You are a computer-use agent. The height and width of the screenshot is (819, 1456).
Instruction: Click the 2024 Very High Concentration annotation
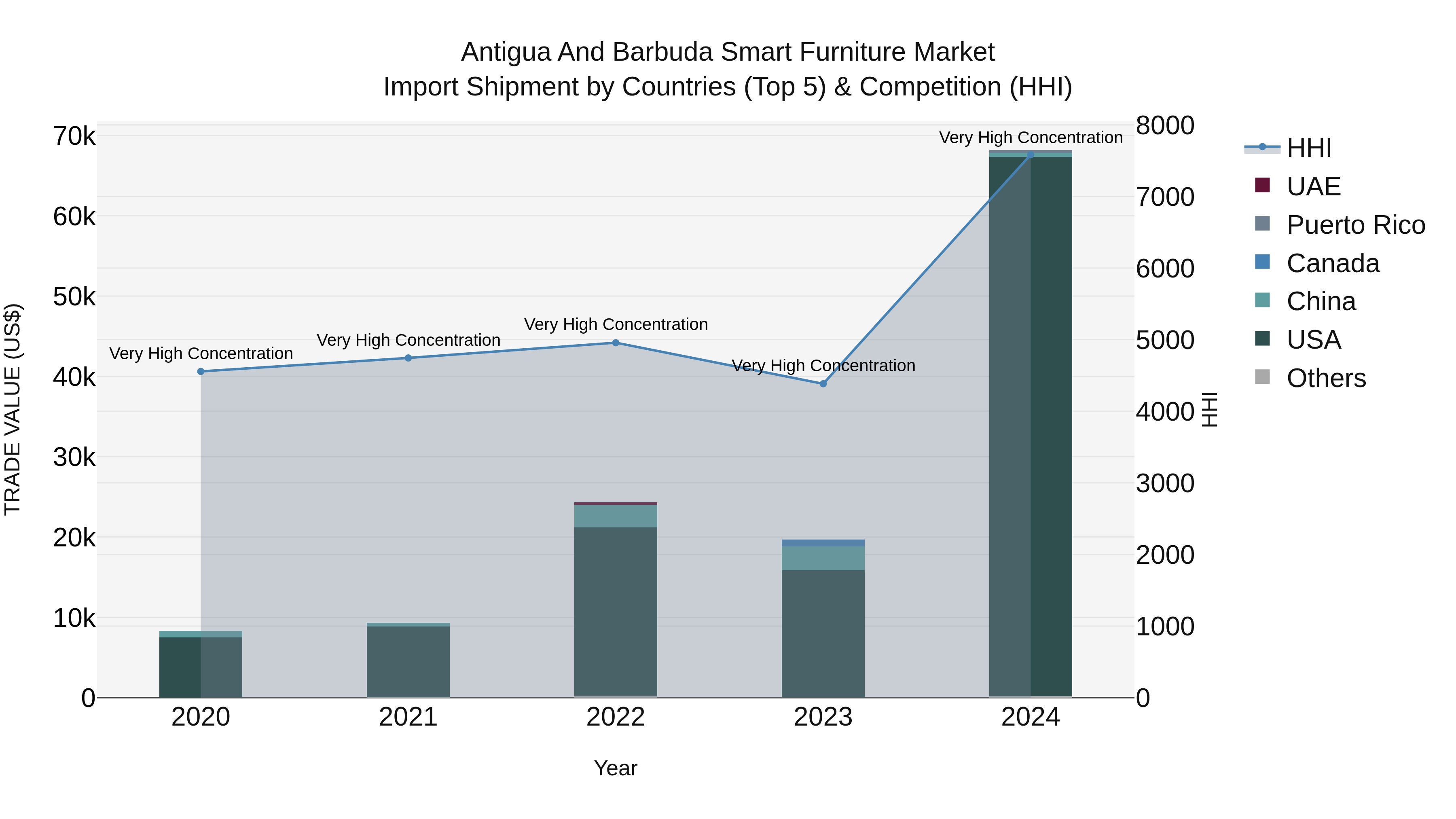tap(1031, 138)
